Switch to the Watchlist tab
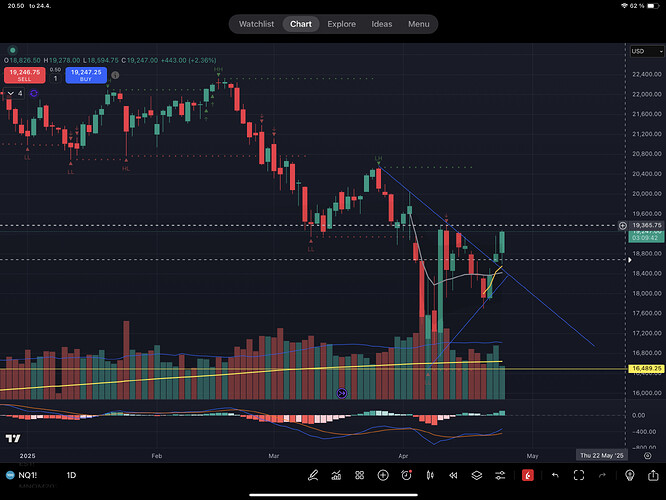Image resolution: width=666 pixels, height=500 pixels. coord(256,24)
